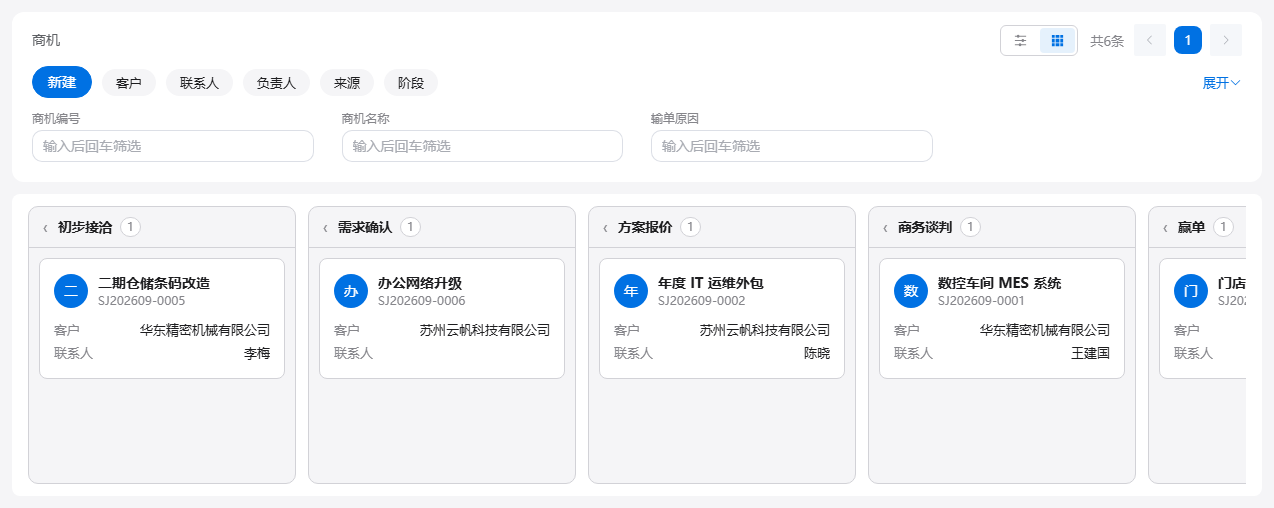The height and width of the screenshot is (508, 1274).
Task: Collapse the 方案报价 column
Action: [x=605, y=228]
